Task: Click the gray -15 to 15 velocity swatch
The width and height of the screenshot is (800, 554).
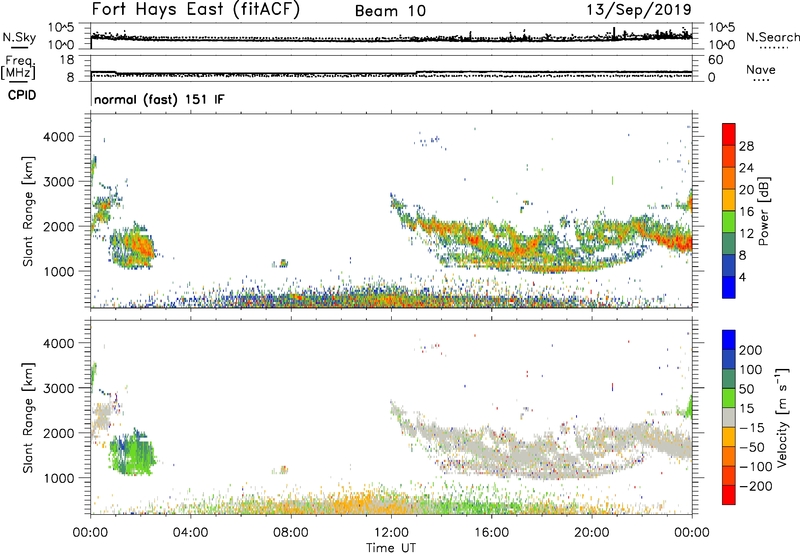Action: point(729,417)
